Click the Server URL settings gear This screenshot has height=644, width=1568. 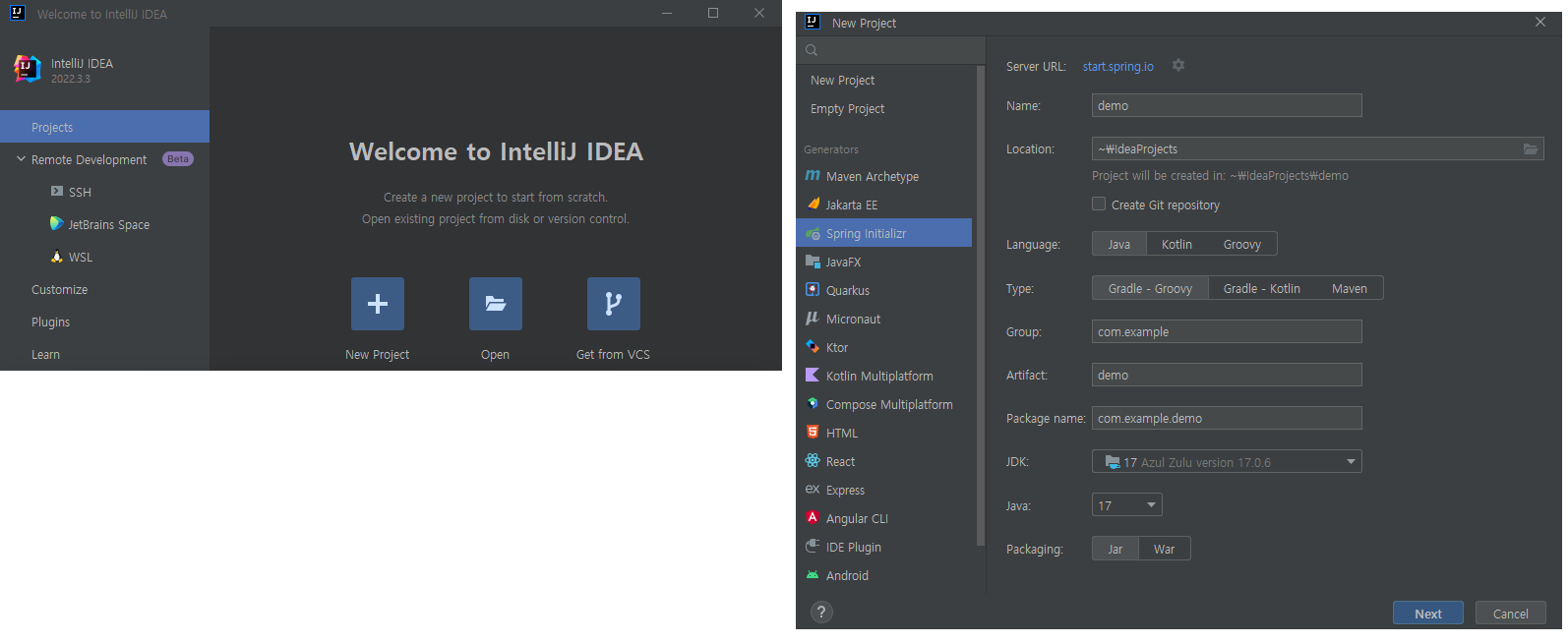(x=1177, y=65)
